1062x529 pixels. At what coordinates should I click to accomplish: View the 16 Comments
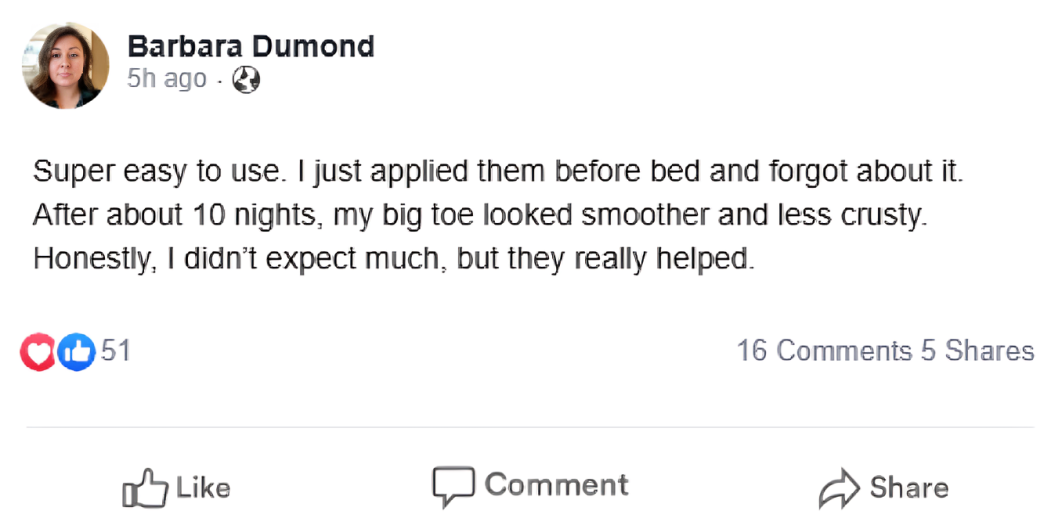click(824, 351)
